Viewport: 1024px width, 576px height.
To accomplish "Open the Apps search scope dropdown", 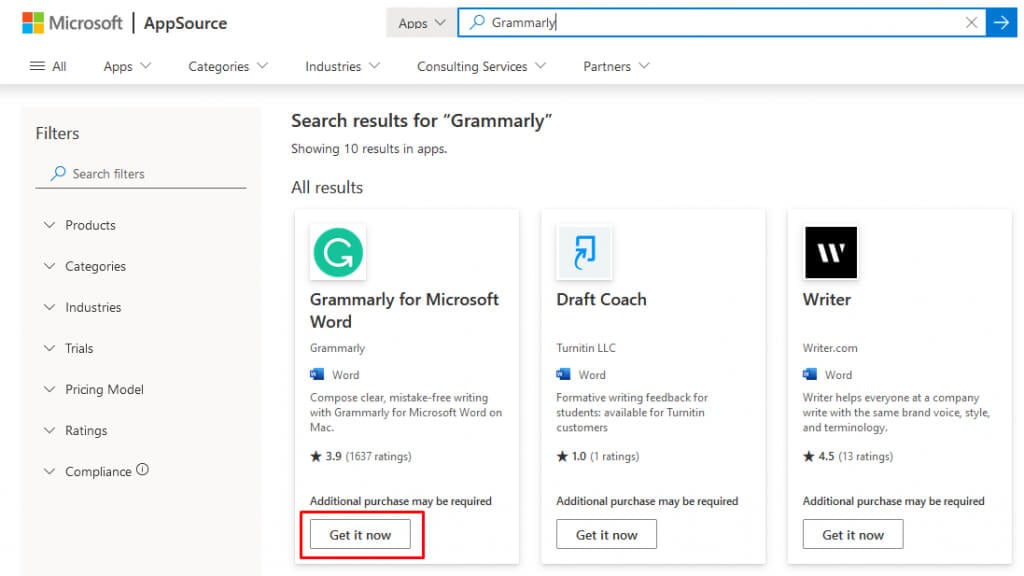I will 421,23.
